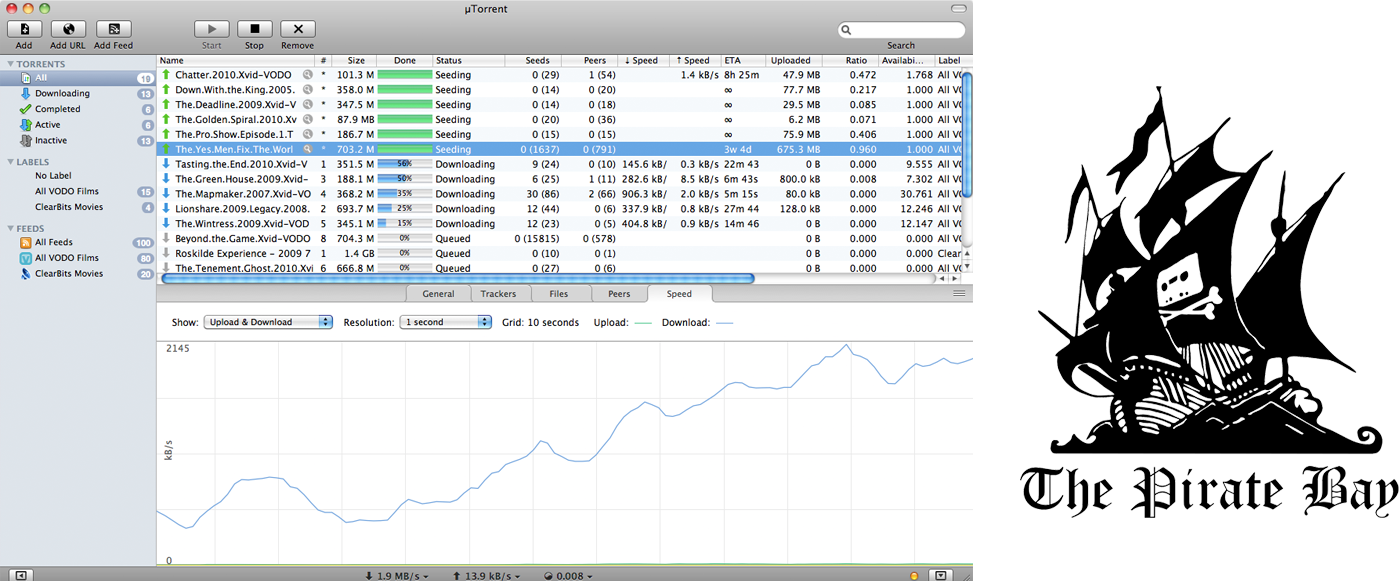Screen dimensions: 1399x581
Task: Click the Add Feed RSS icon
Action: (x=114, y=30)
